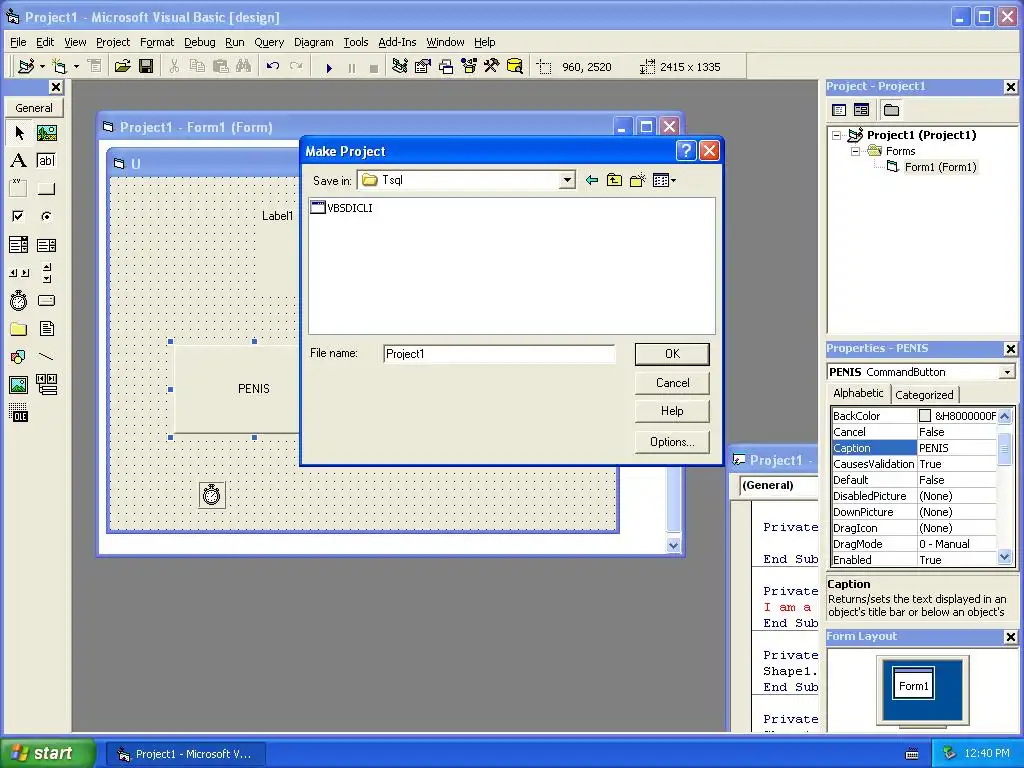This screenshot has width=1024, height=768.
Task: Click the Start button on taskbar
Action: [x=47, y=753]
